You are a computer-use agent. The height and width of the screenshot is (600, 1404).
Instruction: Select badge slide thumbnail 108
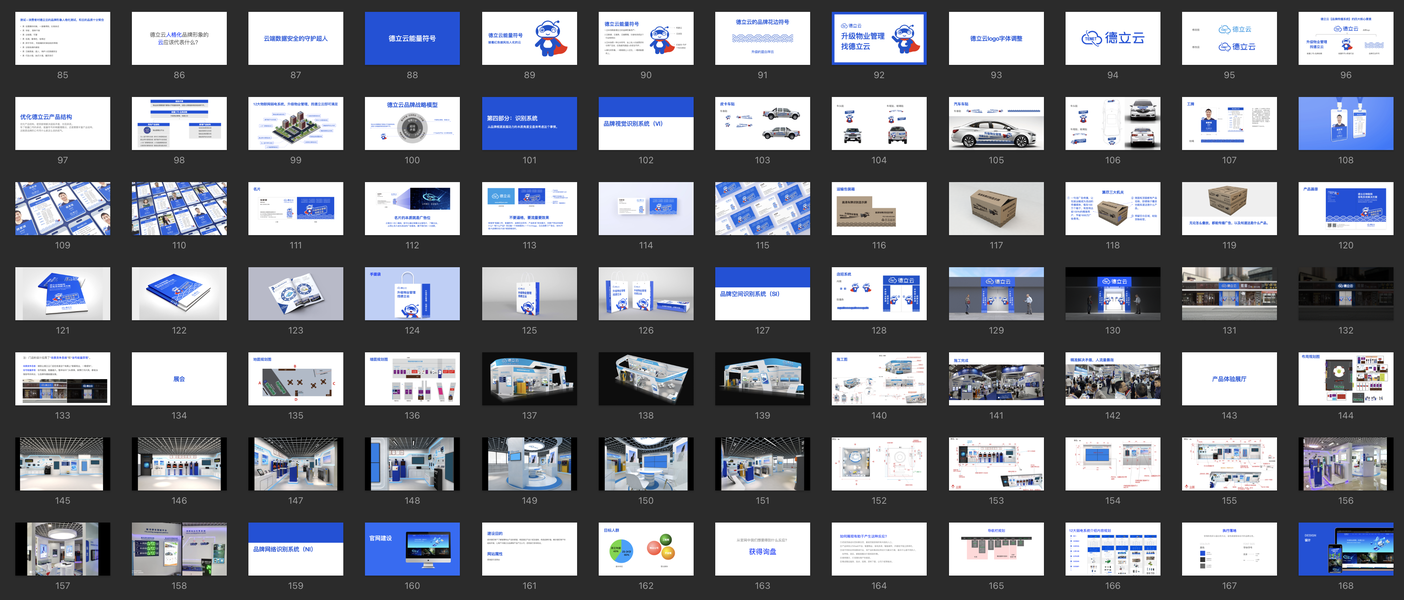pos(1346,124)
